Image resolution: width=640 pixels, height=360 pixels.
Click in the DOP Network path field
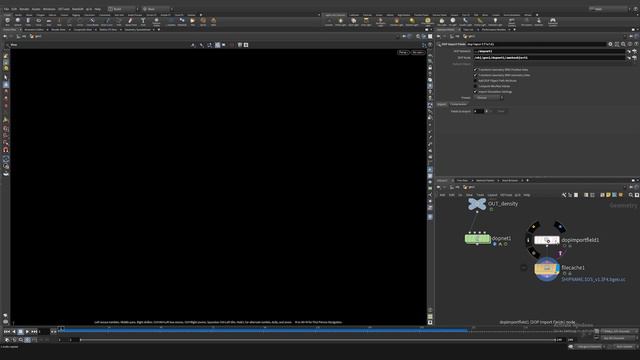tap(549, 51)
